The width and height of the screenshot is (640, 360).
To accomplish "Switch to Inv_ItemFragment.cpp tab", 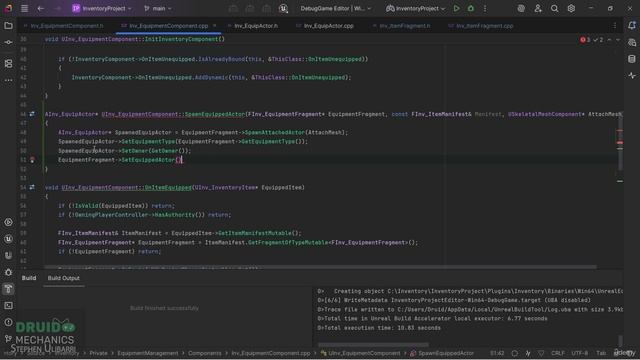I will (484, 26).
